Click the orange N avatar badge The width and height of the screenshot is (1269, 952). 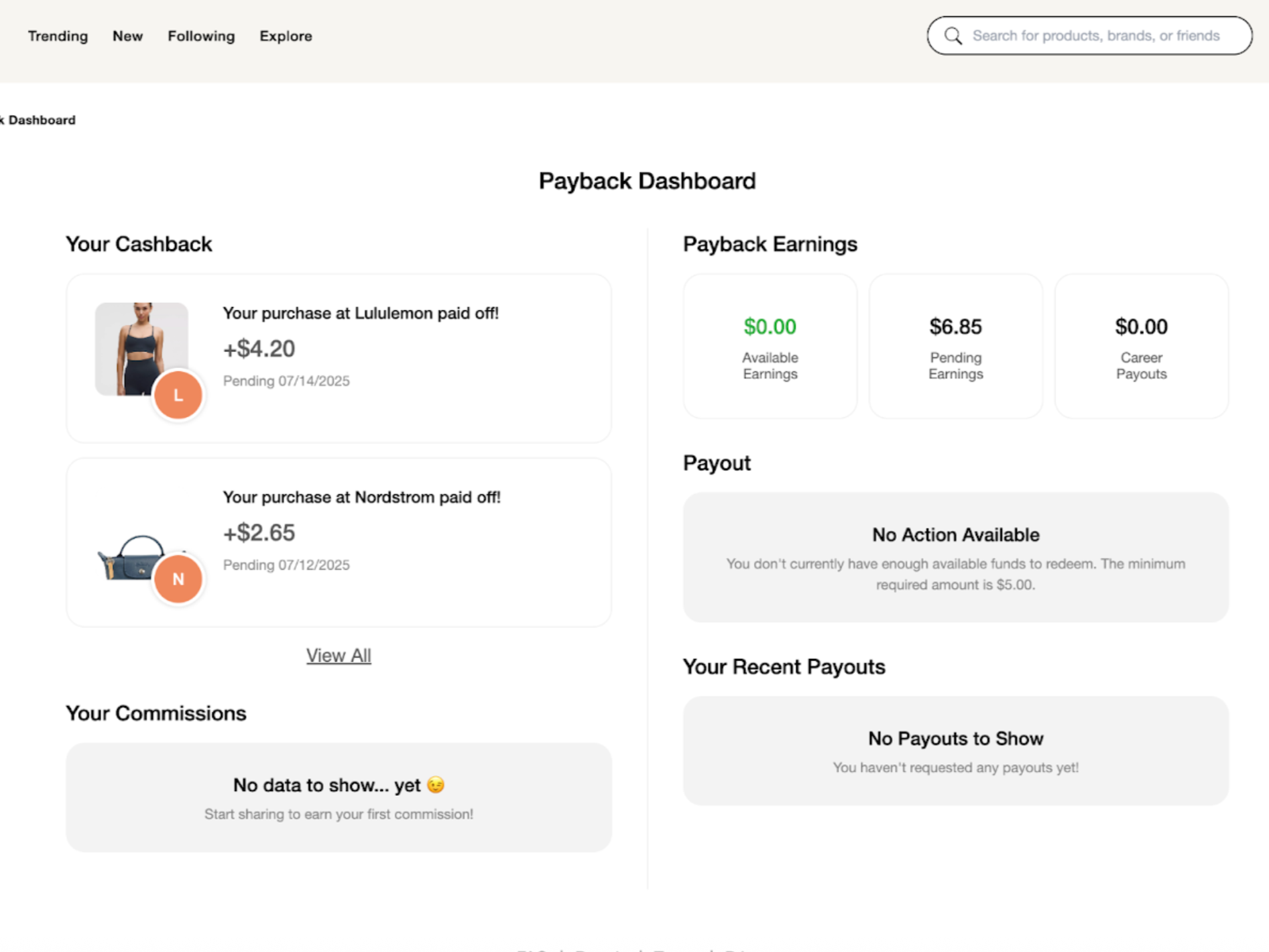(x=178, y=579)
